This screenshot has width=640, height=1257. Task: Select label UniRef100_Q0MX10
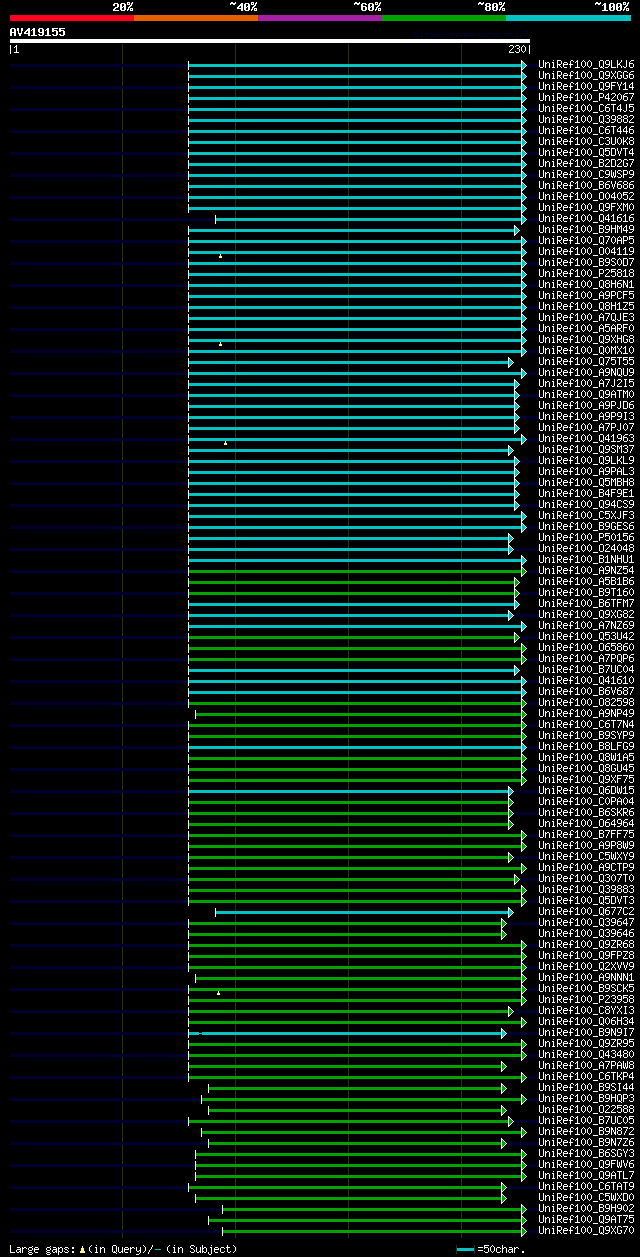coord(586,351)
